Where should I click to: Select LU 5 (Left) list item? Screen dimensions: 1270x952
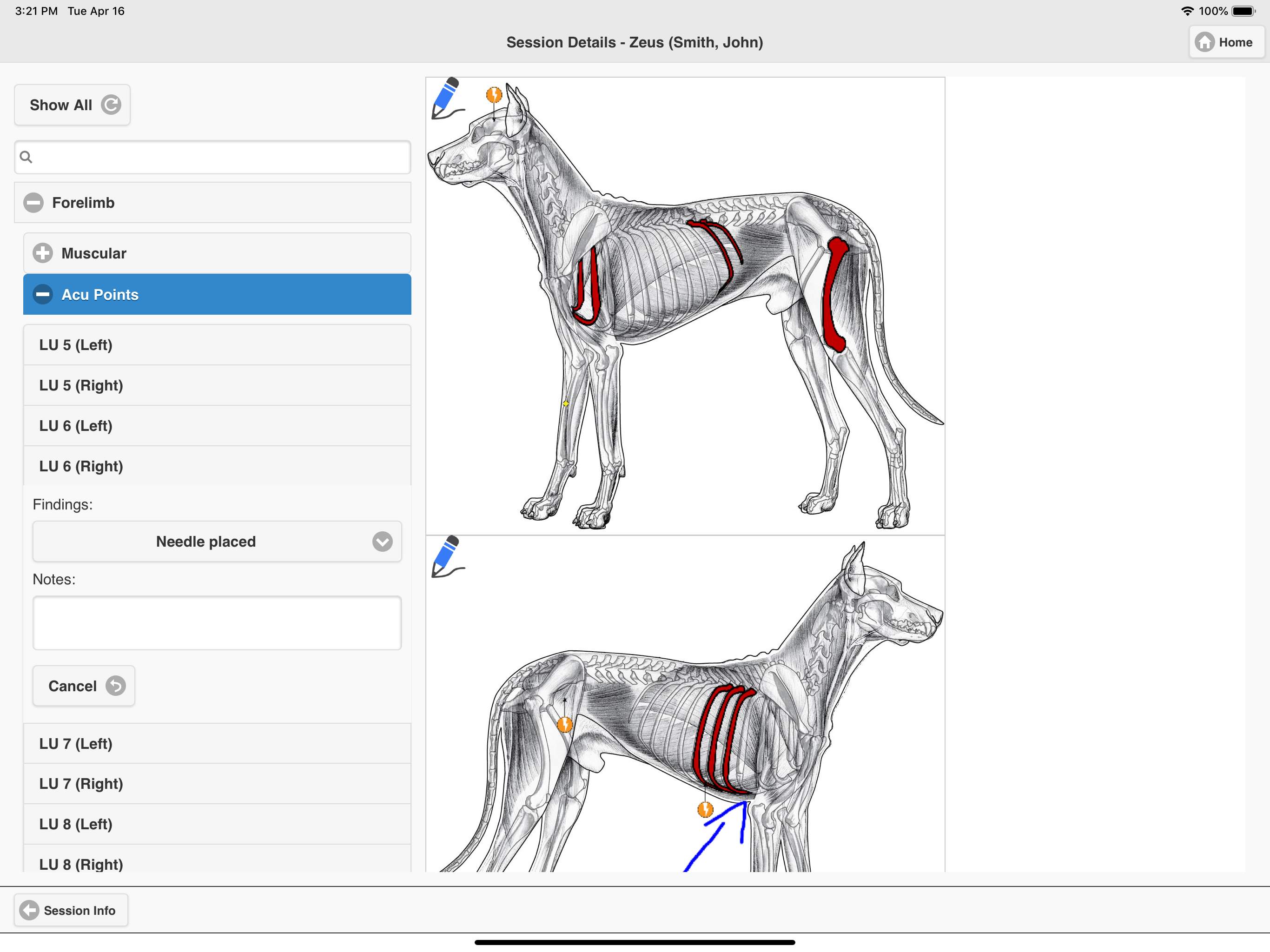tap(217, 345)
